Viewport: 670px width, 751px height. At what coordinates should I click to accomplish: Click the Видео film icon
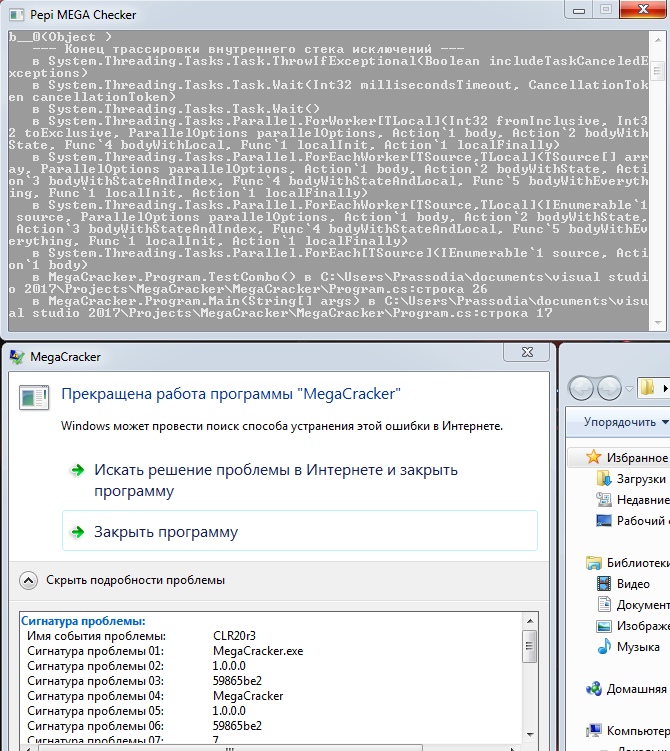click(604, 583)
